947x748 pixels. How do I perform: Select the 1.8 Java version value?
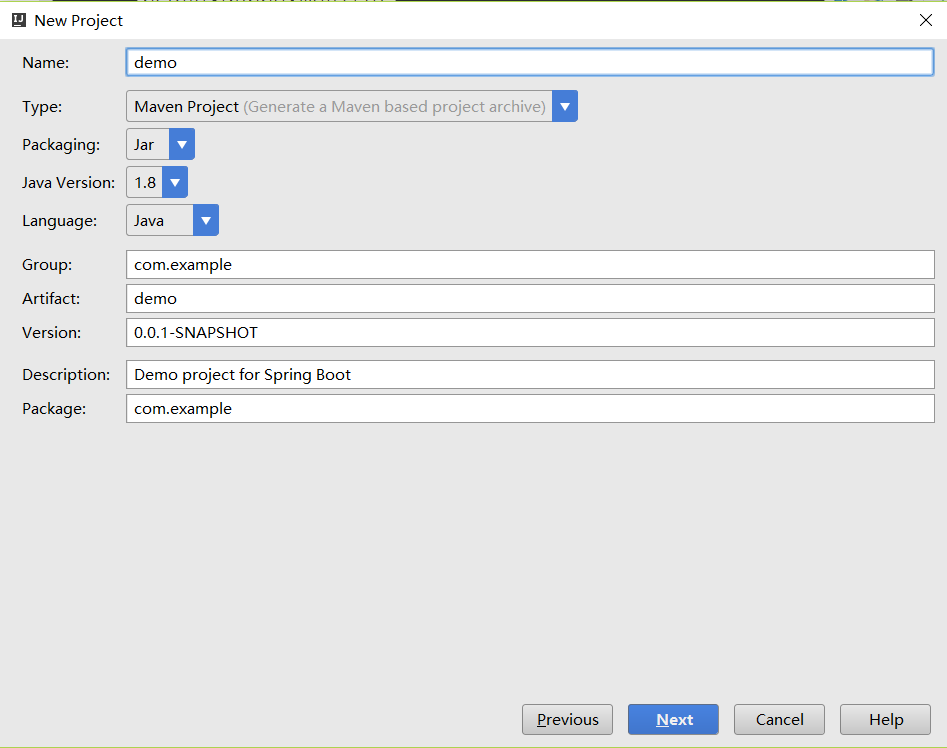click(x=144, y=182)
